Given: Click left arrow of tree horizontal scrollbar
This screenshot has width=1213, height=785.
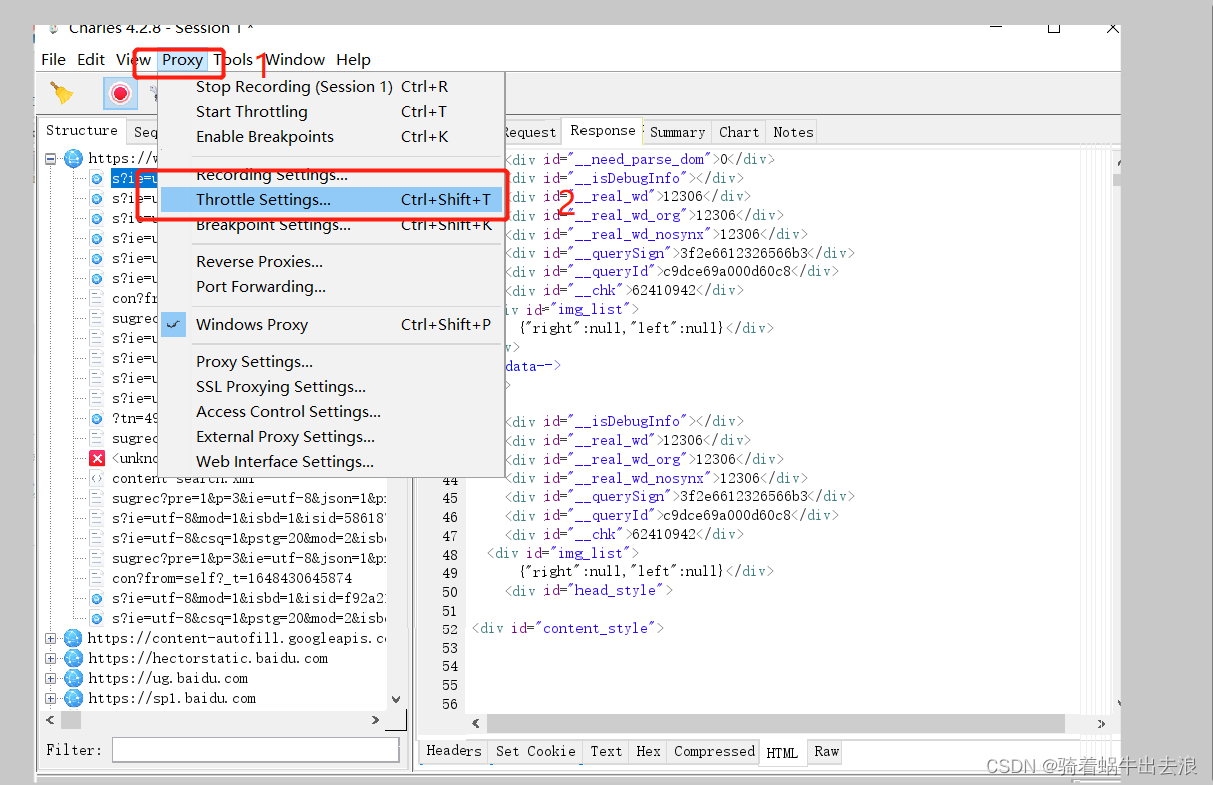Looking at the screenshot, I should coord(51,720).
